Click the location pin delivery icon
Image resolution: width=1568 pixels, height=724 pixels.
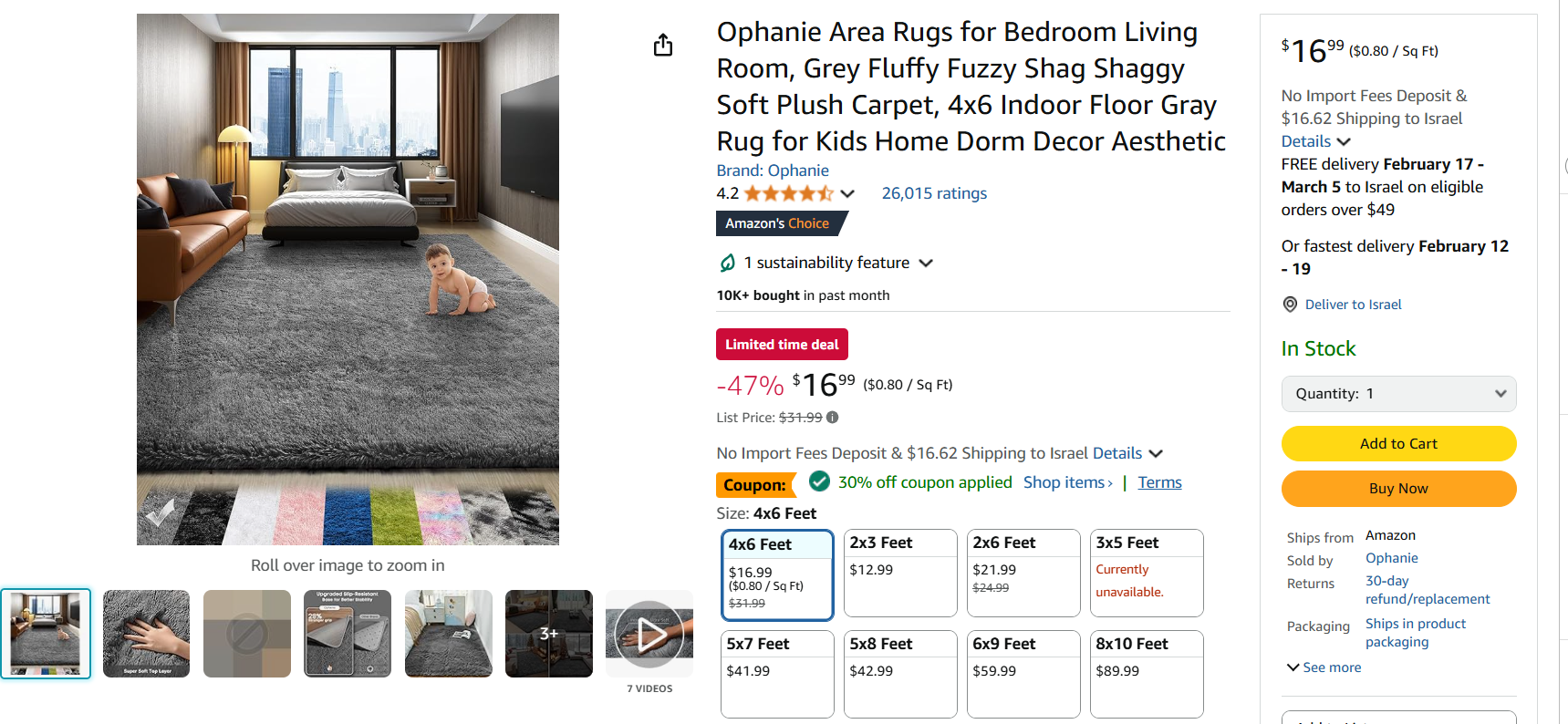click(x=1290, y=305)
